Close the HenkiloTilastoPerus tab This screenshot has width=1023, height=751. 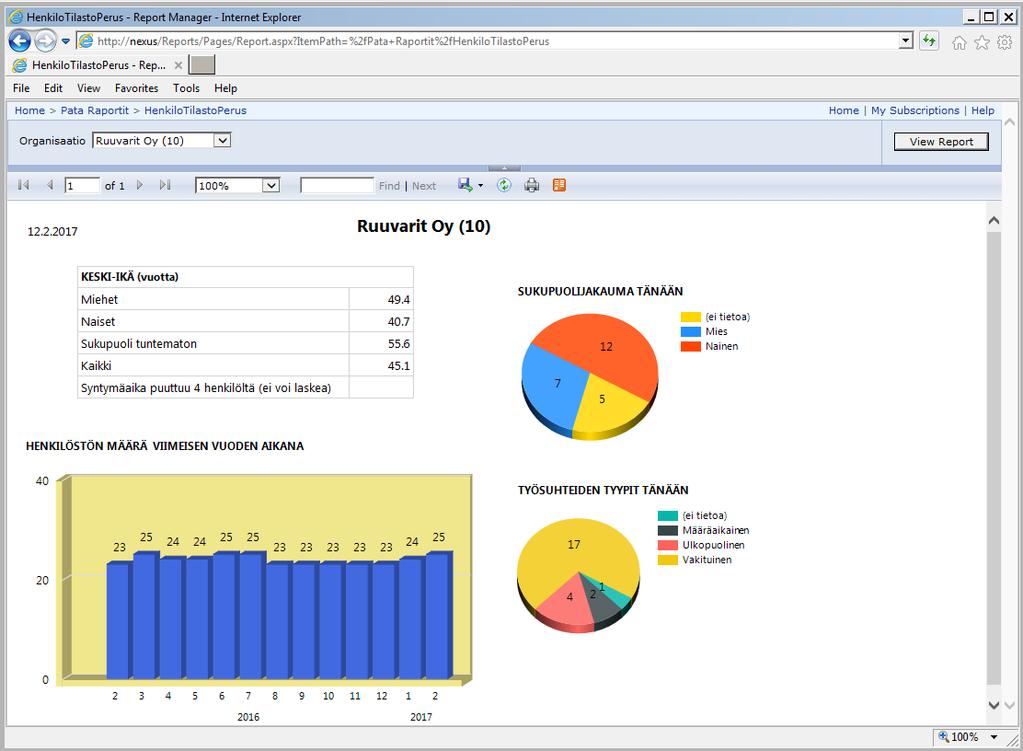(x=178, y=65)
